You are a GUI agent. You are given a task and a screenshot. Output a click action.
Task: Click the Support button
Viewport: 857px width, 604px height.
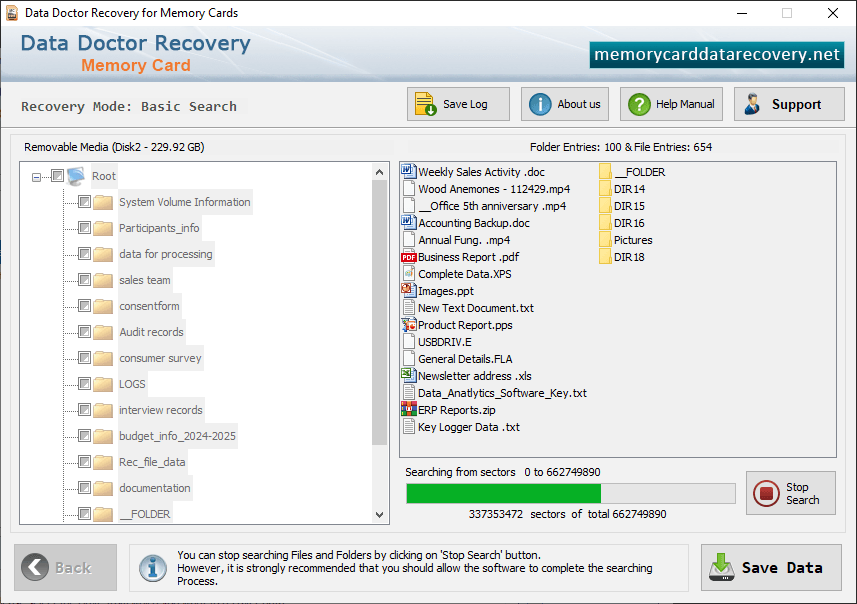coord(789,104)
